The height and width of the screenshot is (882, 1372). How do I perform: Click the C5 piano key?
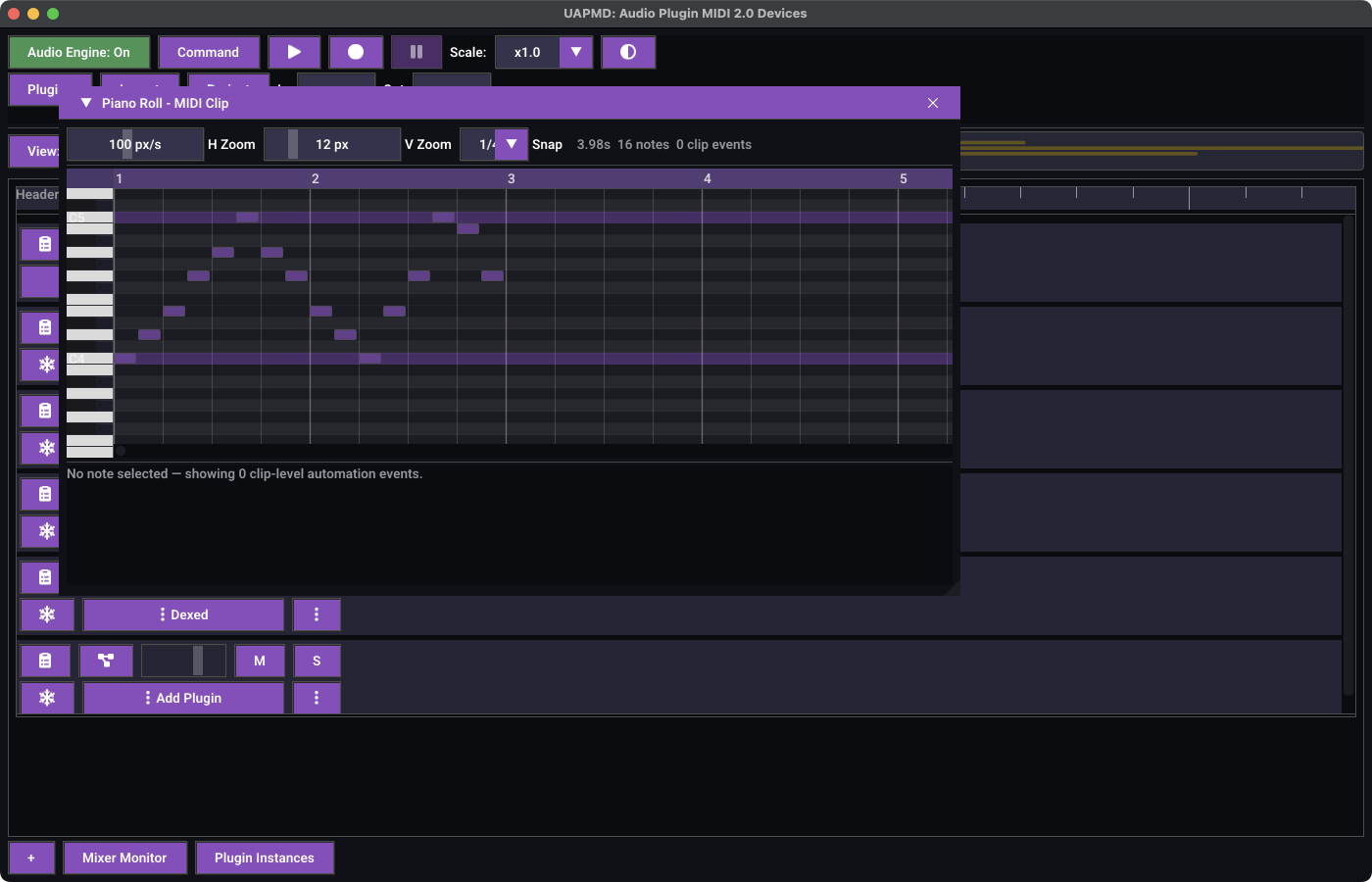point(89,218)
